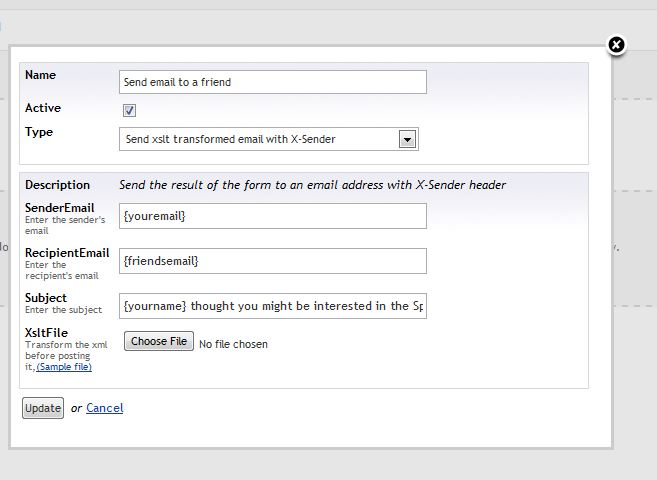Screen dimensions: 657x480
Task: Click the "No file chosen" text
Action: pos(233,344)
